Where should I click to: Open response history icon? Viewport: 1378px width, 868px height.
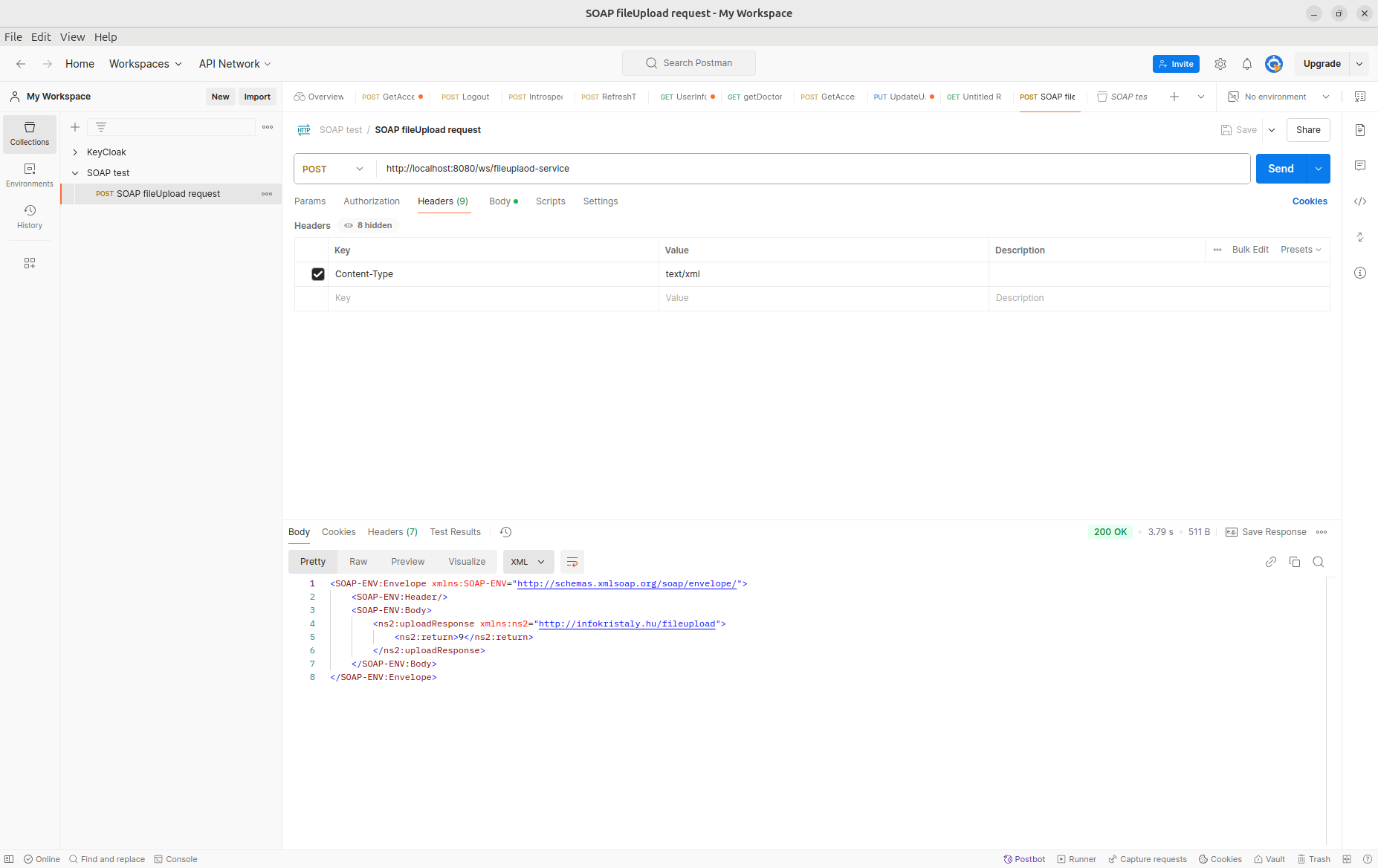click(505, 532)
